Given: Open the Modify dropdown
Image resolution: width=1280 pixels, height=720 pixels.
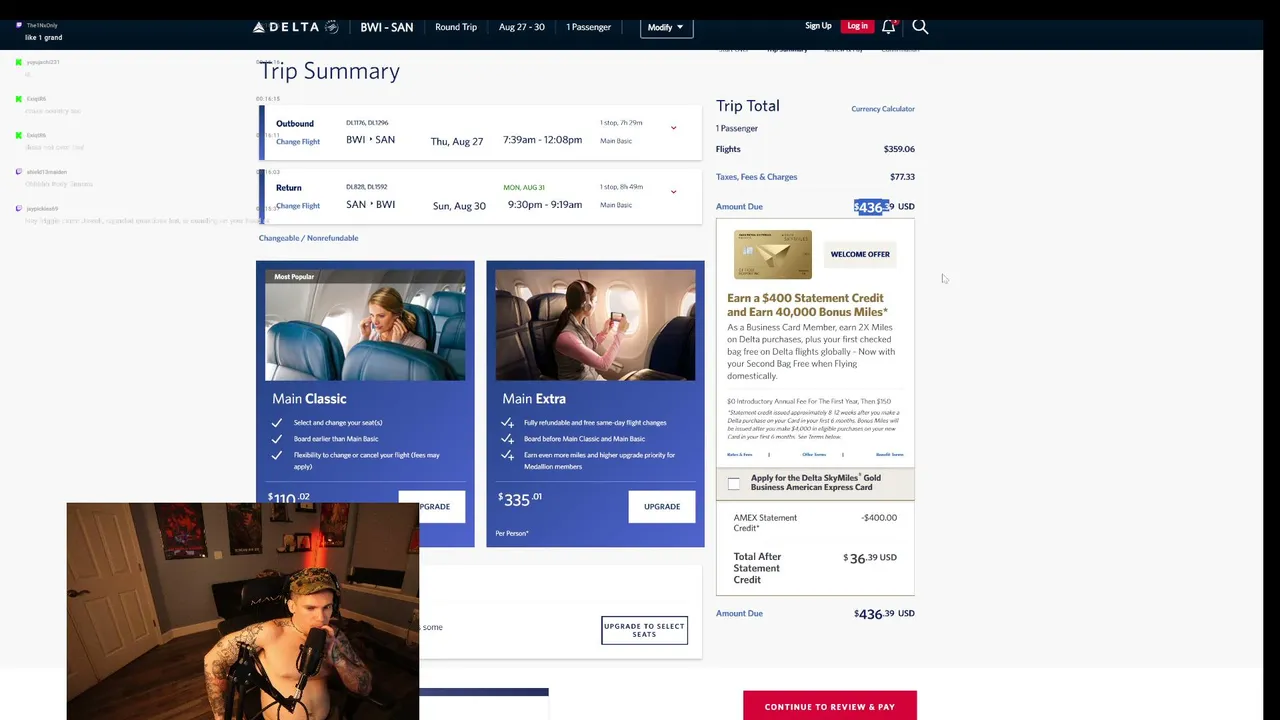Looking at the screenshot, I should 666,27.
